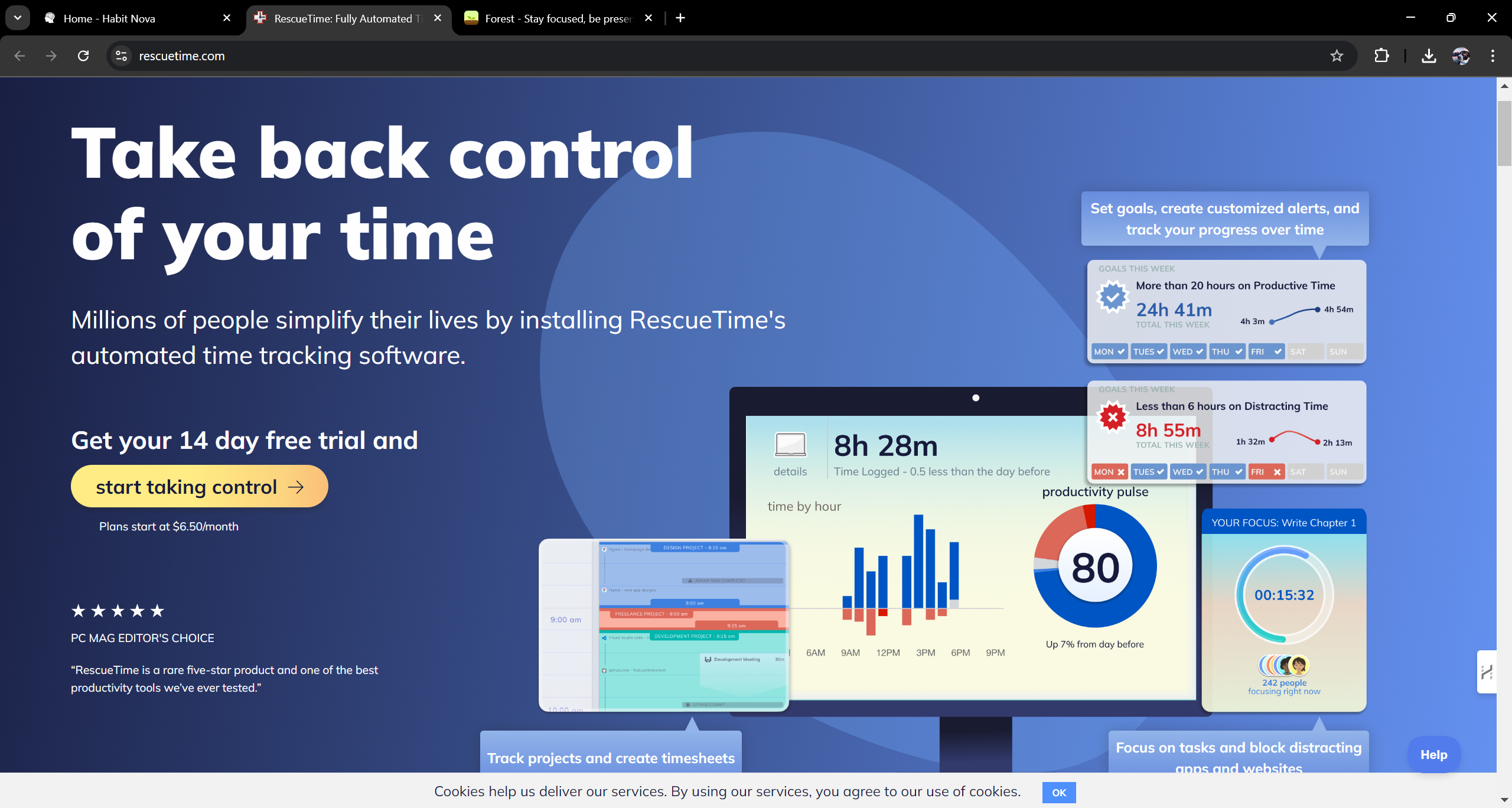The width and height of the screenshot is (1512, 808).
Task: View site information for rescuetime.com
Action: (x=121, y=56)
